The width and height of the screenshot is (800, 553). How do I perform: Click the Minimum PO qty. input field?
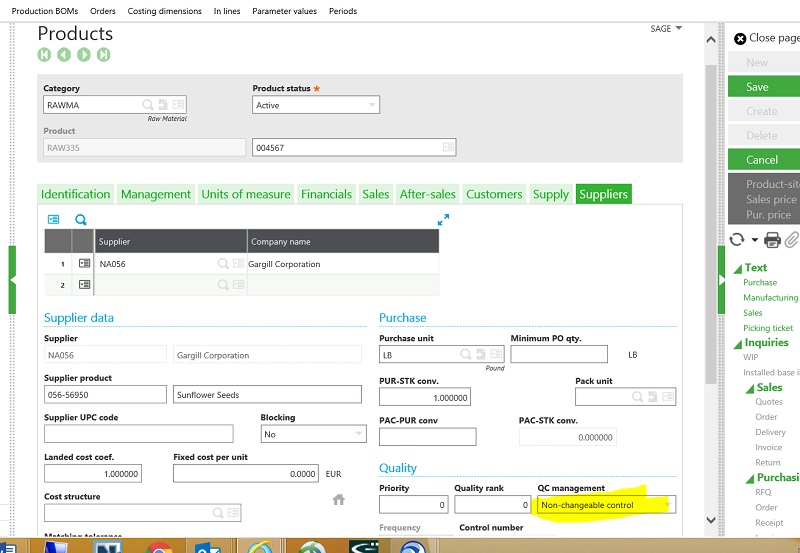click(x=558, y=354)
